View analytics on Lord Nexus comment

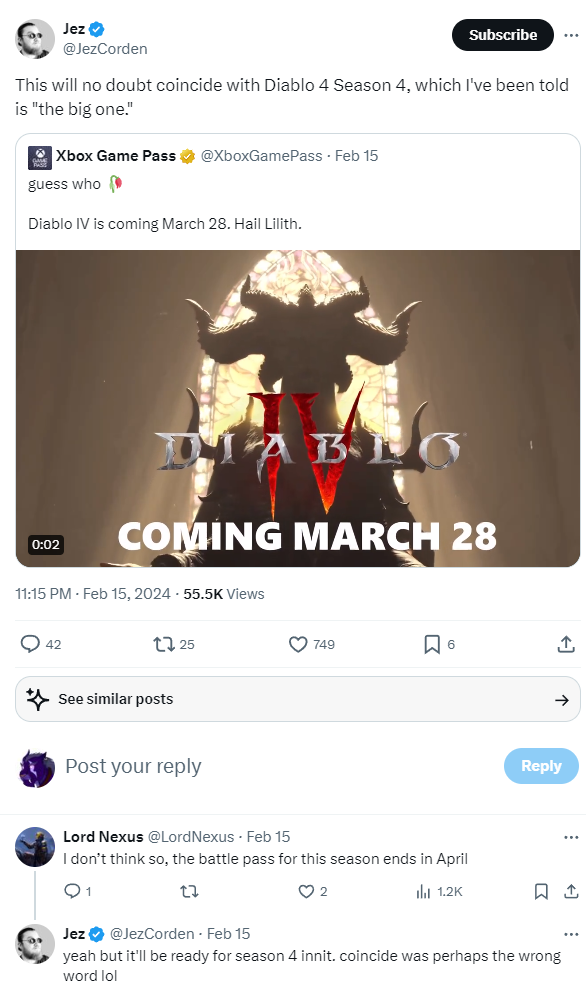pos(424,891)
